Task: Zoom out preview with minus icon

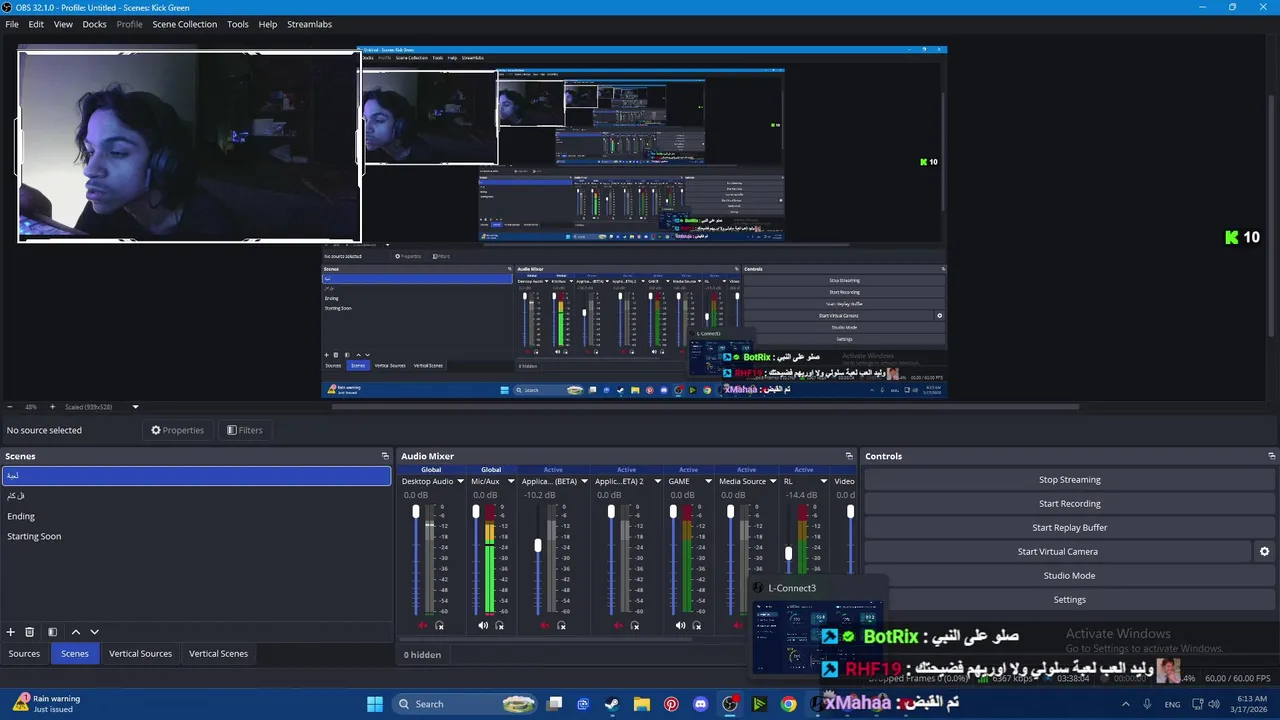Action: click(x=10, y=407)
